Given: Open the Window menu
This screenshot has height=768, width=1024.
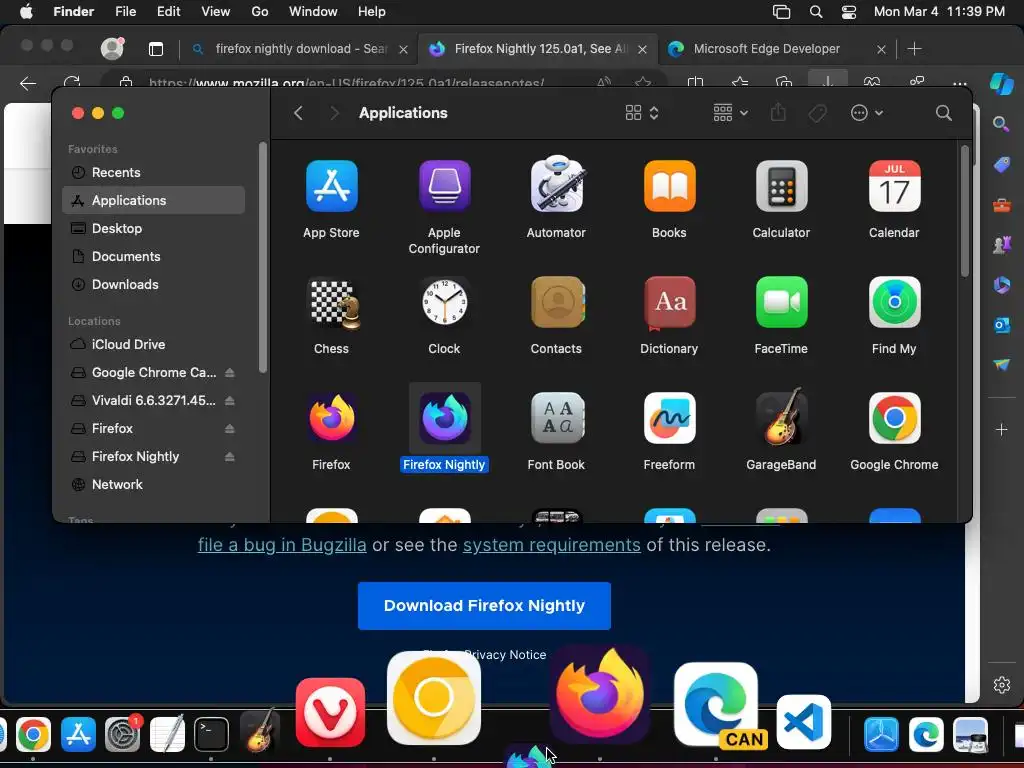Looking at the screenshot, I should (x=313, y=12).
